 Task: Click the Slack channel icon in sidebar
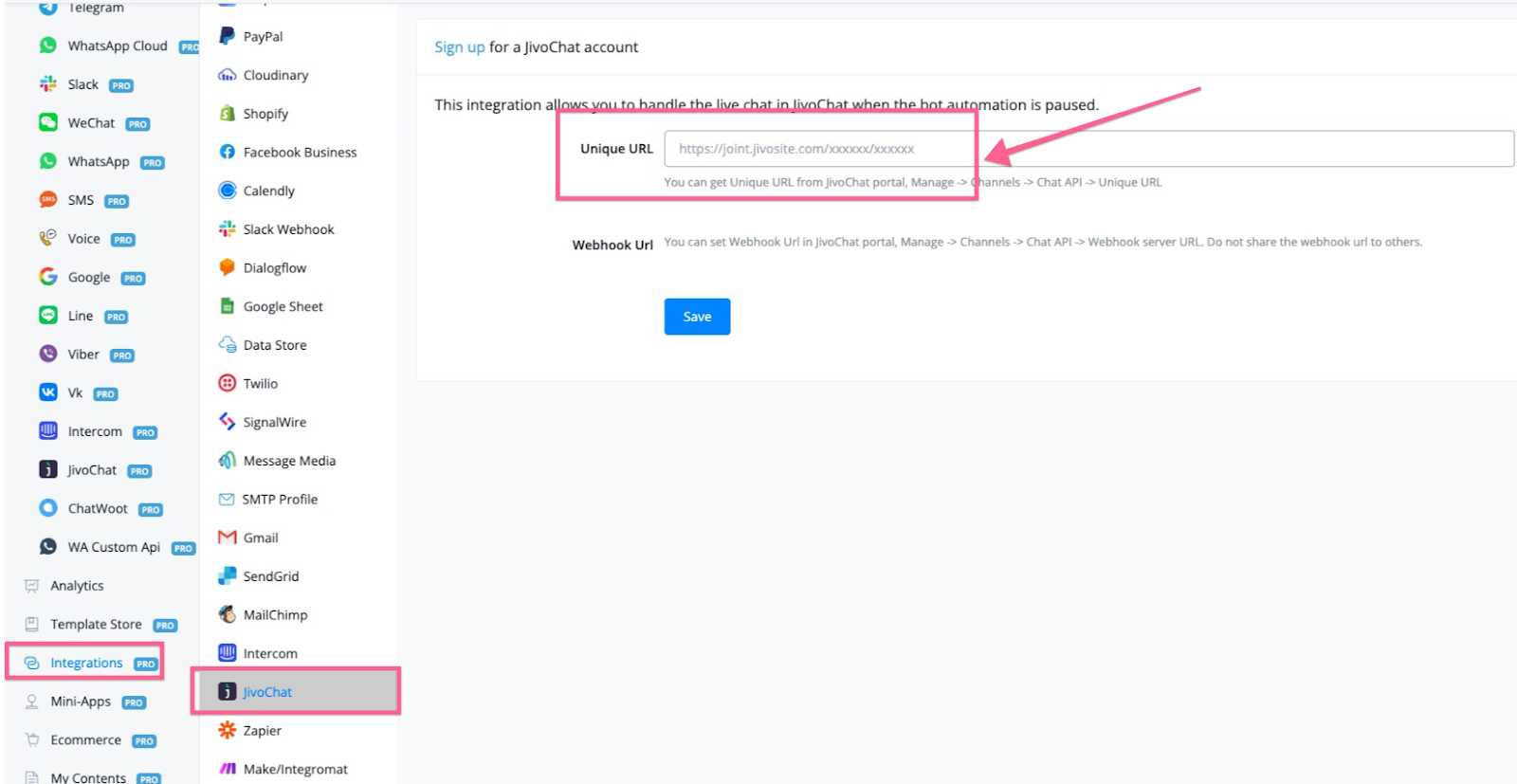(x=47, y=83)
